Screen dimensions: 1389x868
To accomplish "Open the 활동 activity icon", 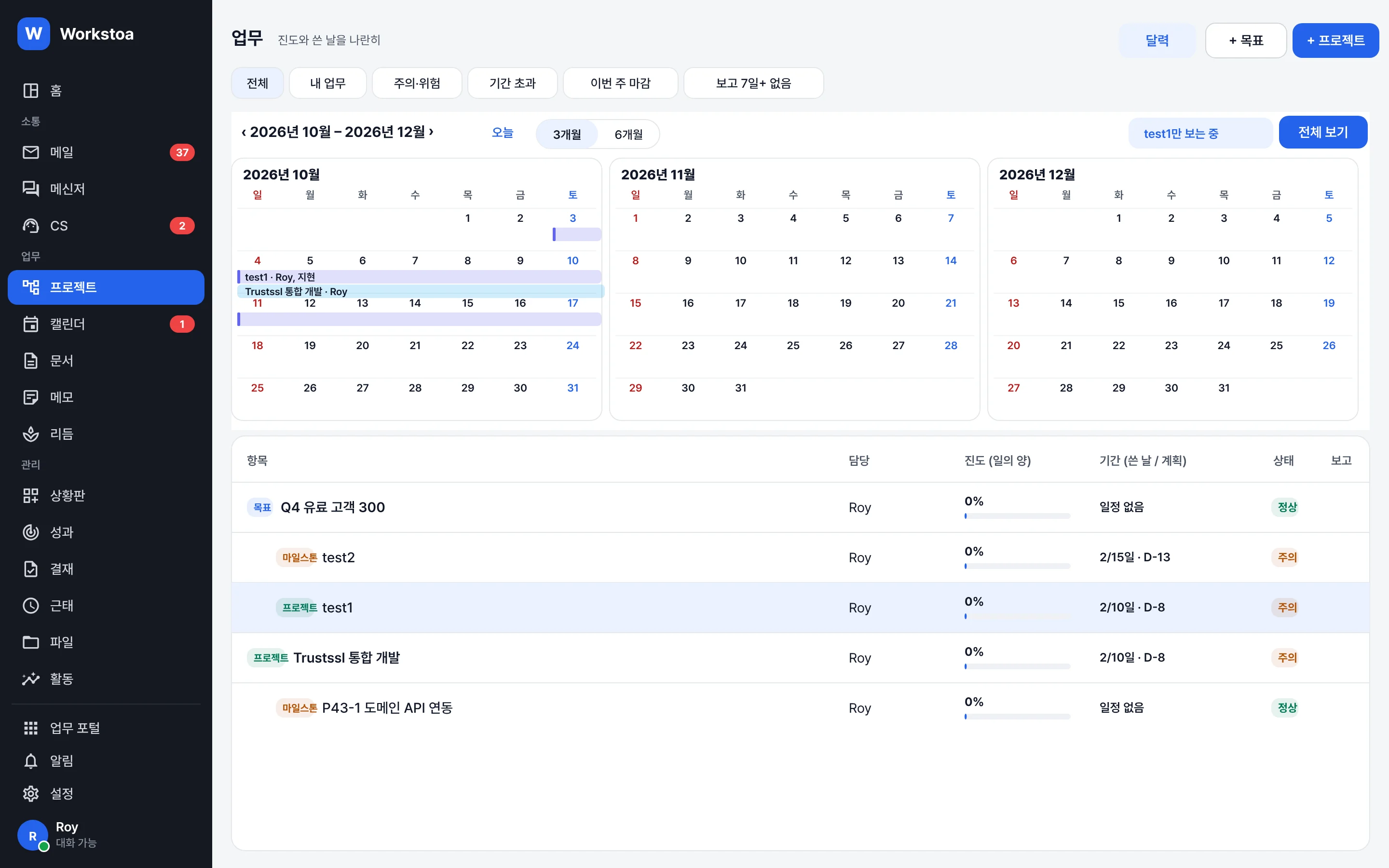I will 30,678.
